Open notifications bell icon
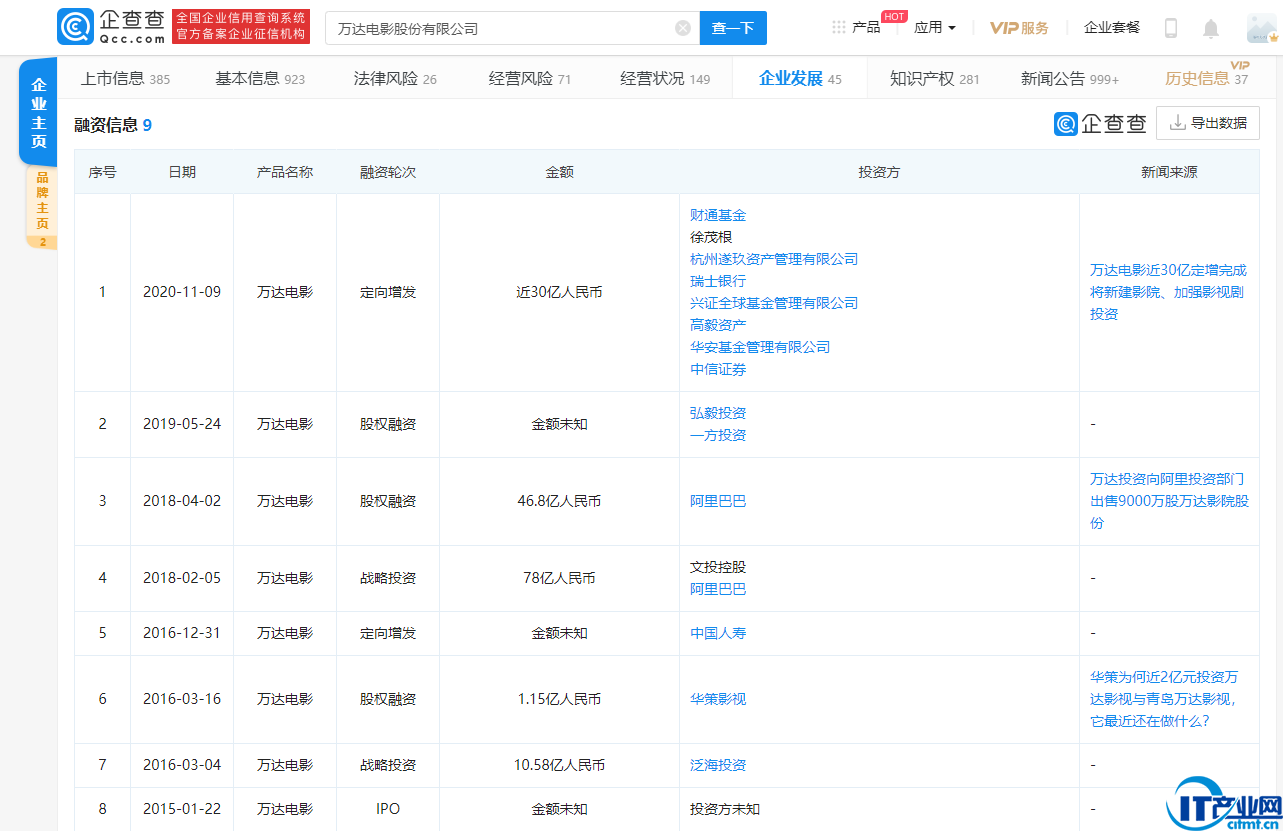This screenshot has height=831, width=1283. coord(1211,28)
